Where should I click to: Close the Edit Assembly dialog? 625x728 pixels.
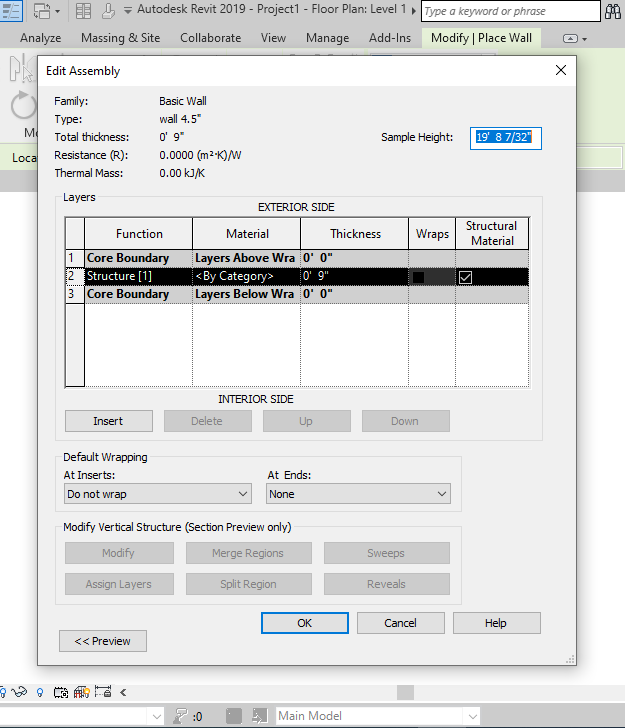pos(560,70)
